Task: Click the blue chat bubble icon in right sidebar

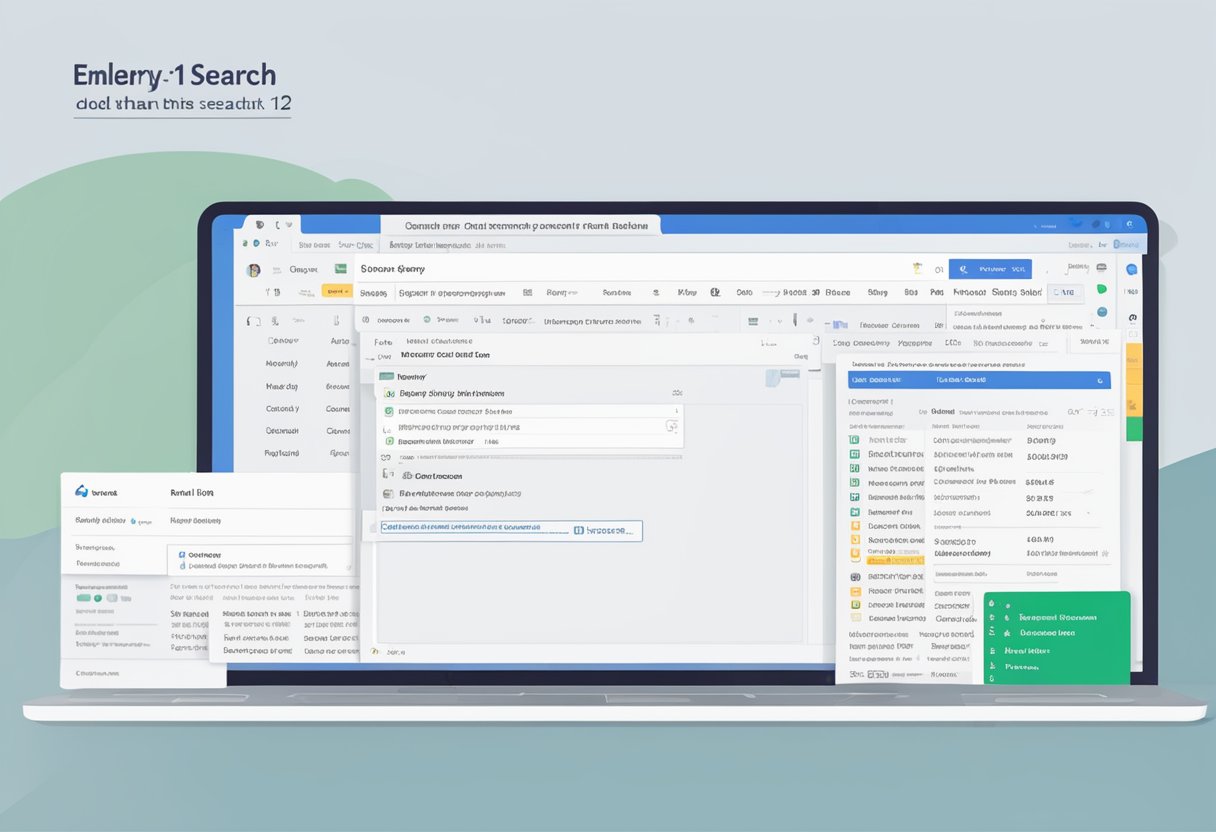Action: (1132, 270)
